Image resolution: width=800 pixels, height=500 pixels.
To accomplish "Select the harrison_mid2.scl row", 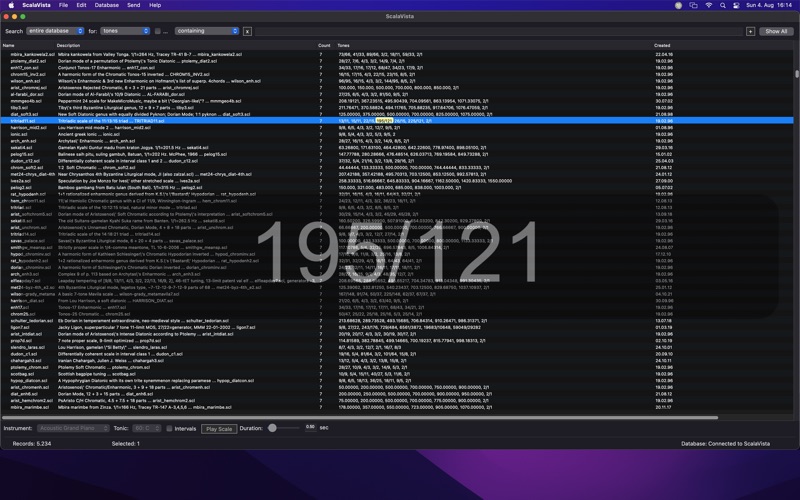I will pyautogui.click(x=397, y=128).
